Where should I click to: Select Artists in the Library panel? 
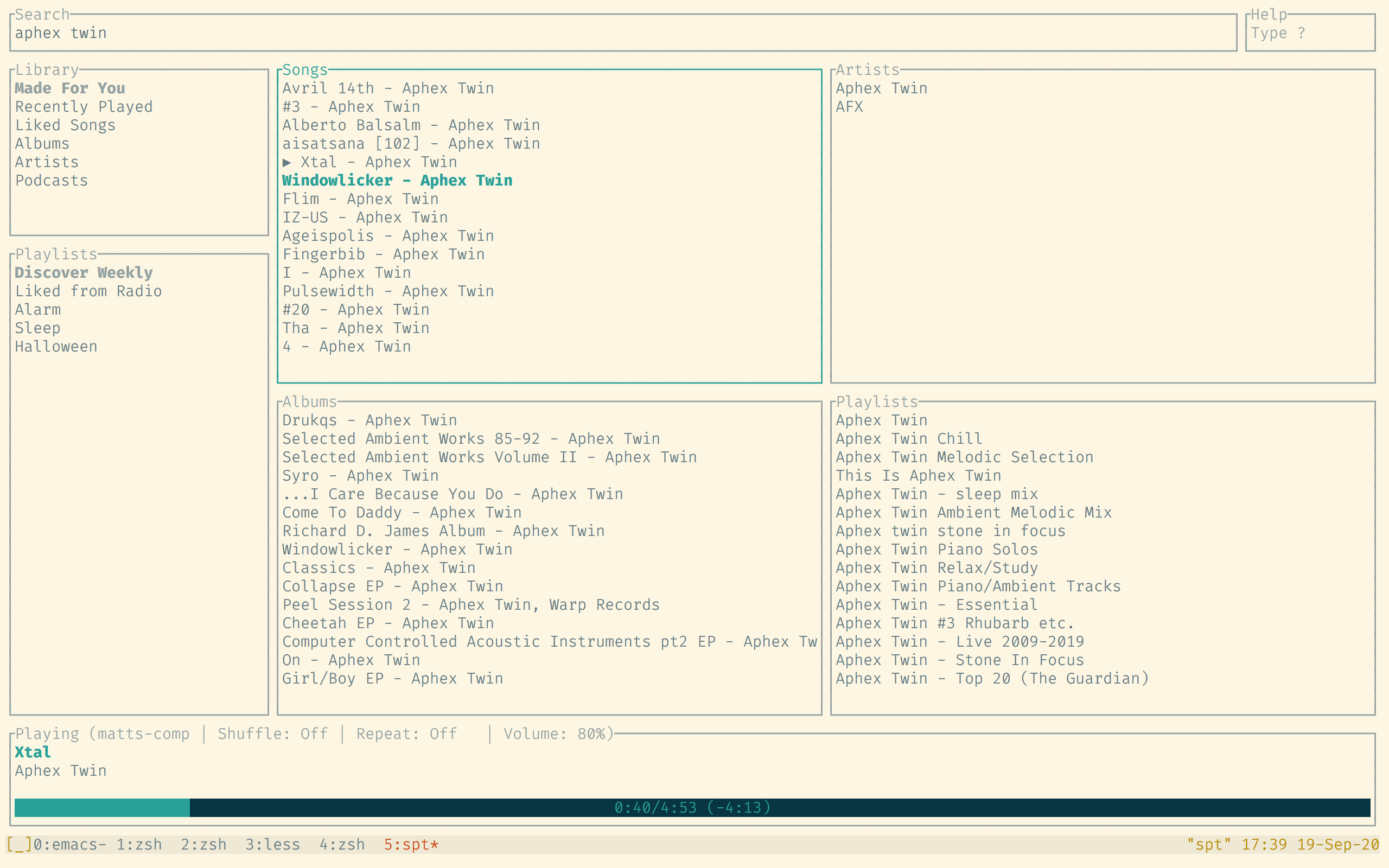(x=47, y=162)
